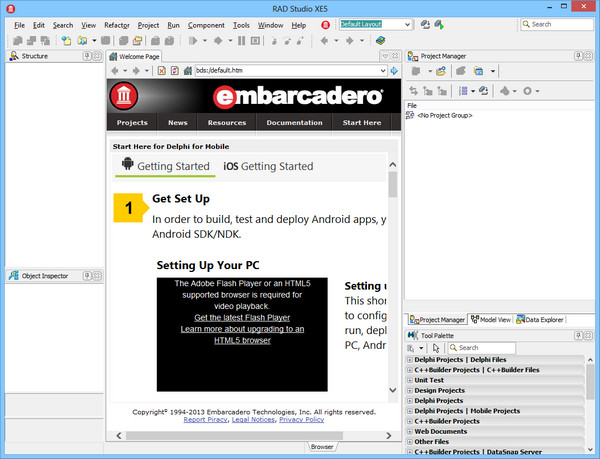The width and height of the screenshot is (600, 459).
Task: Pin the Structure panel with pushpin icon
Action: pos(87,56)
